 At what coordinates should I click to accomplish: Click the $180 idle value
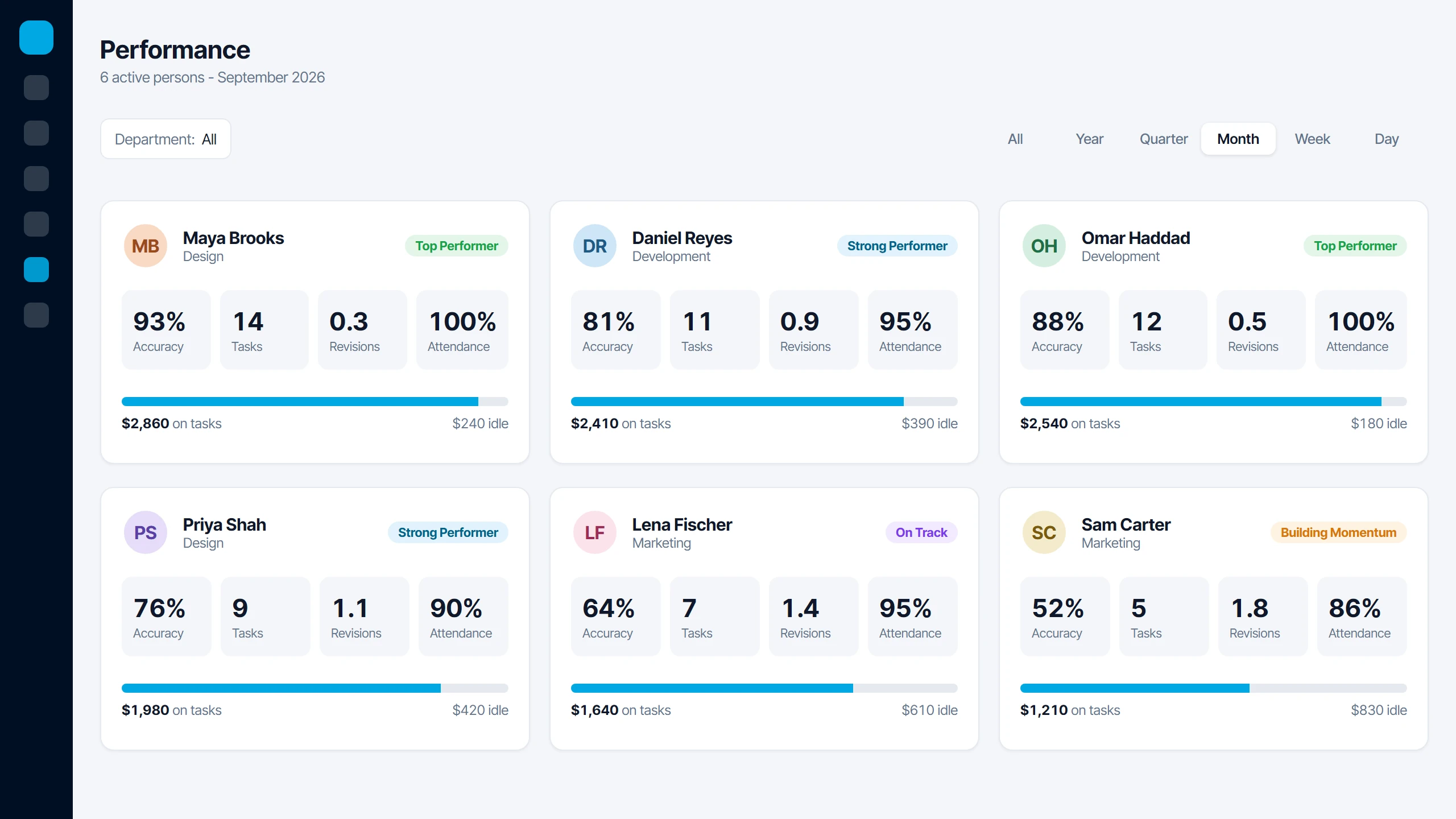pyautogui.click(x=1379, y=423)
